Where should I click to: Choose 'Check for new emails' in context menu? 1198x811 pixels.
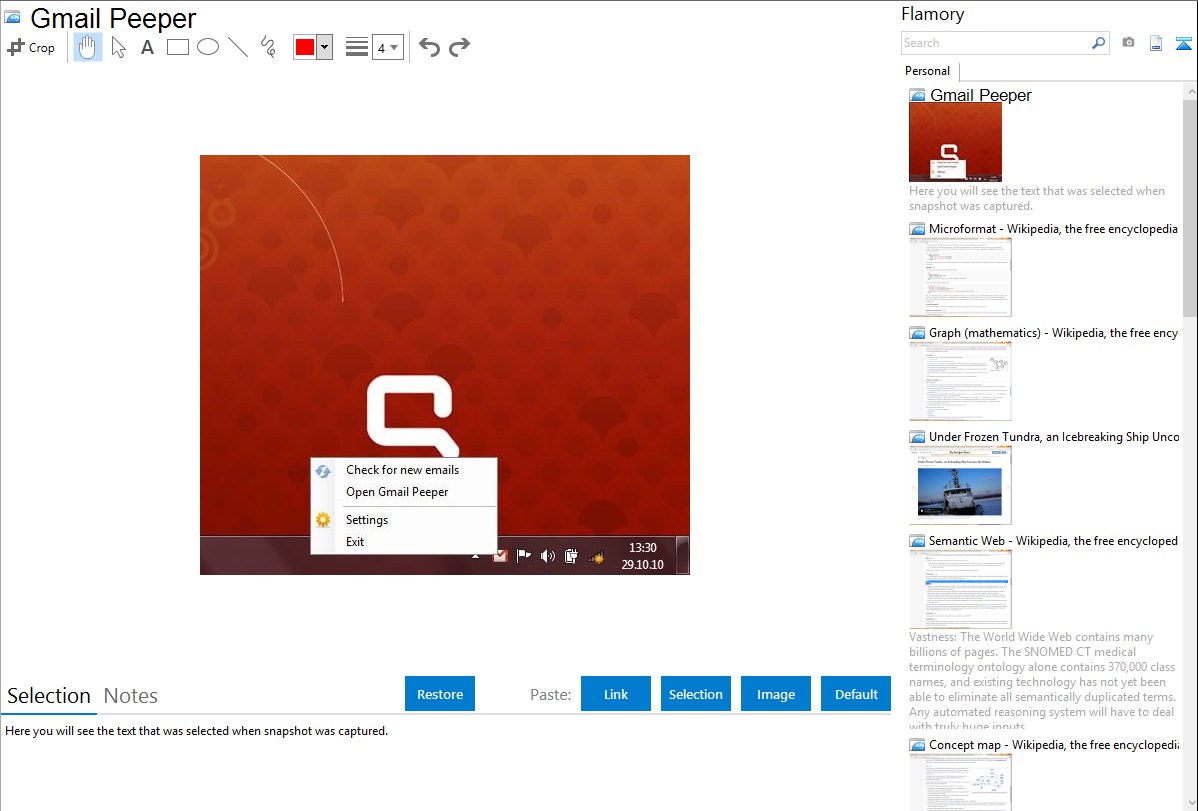pos(403,470)
